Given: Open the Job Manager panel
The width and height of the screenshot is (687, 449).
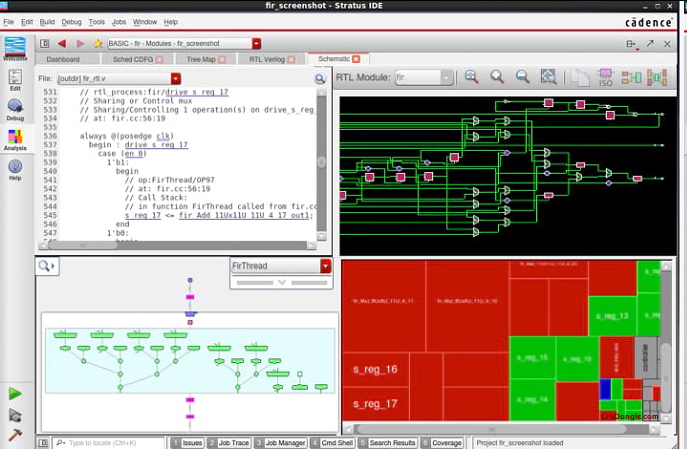Looking at the screenshot, I should point(280,442).
